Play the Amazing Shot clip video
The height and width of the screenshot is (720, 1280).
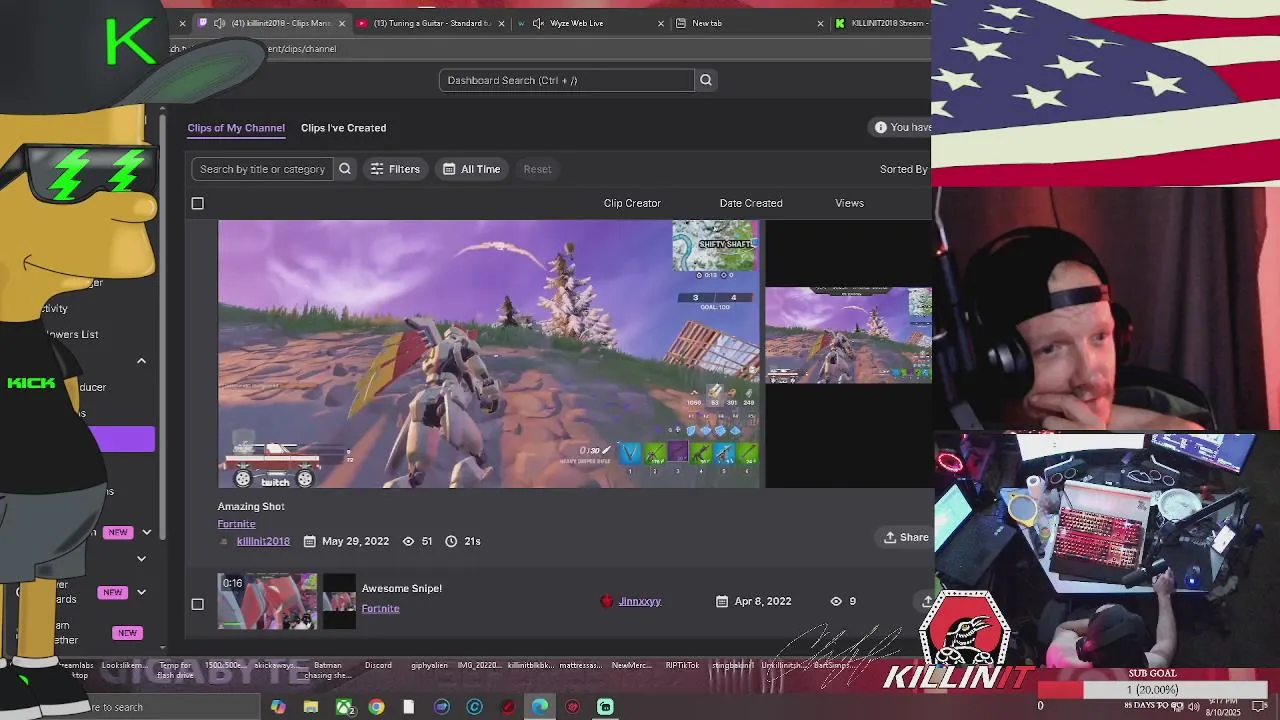click(x=490, y=354)
